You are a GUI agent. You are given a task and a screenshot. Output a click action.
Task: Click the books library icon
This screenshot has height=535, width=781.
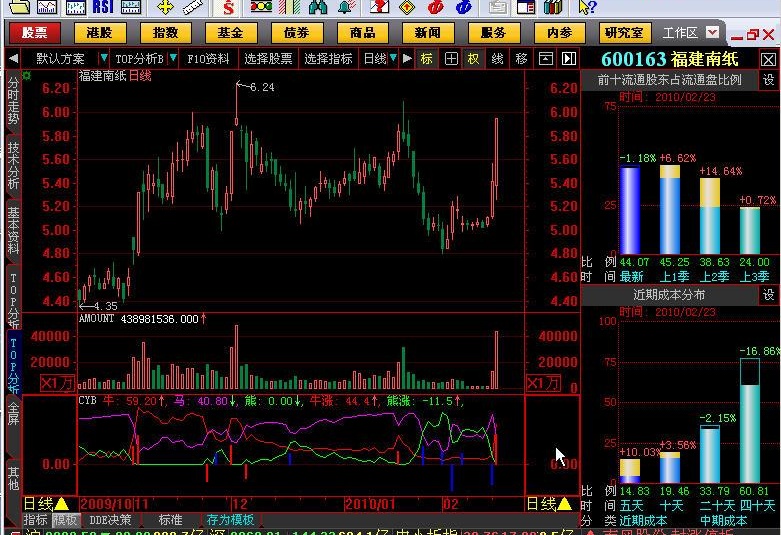553,6
